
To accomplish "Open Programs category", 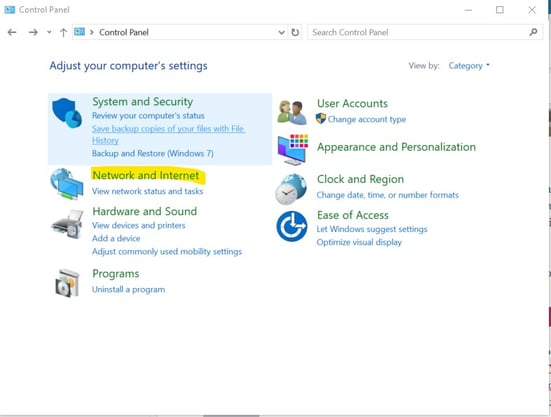I will [116, 274].
